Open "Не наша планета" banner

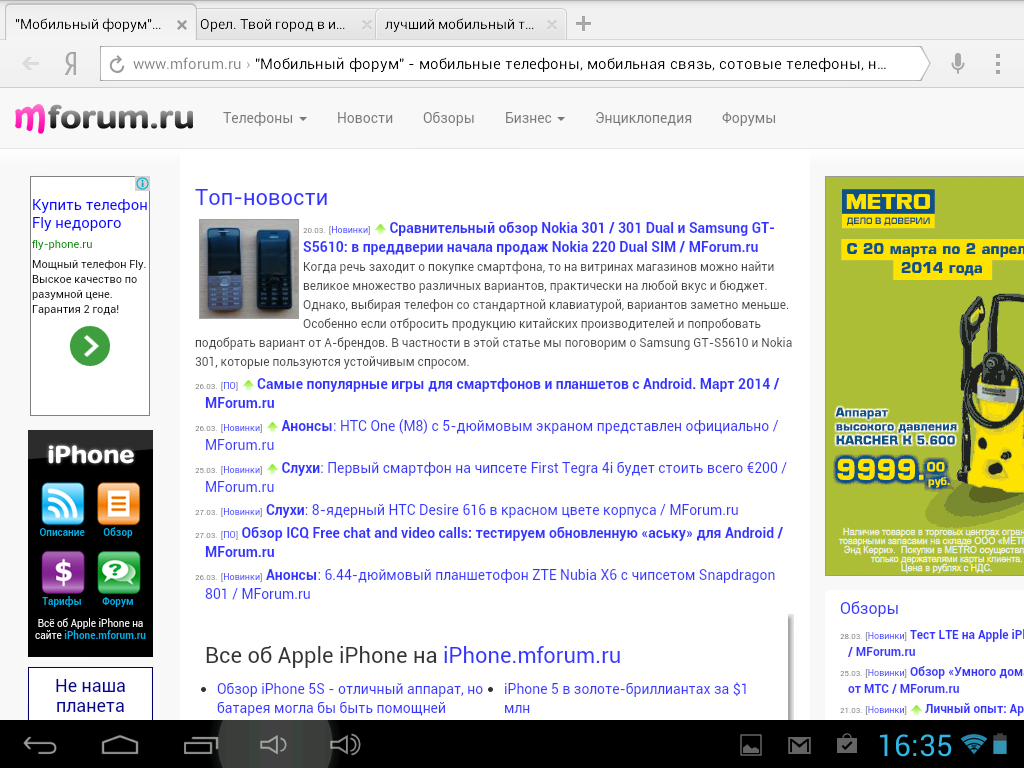point(90,696)
